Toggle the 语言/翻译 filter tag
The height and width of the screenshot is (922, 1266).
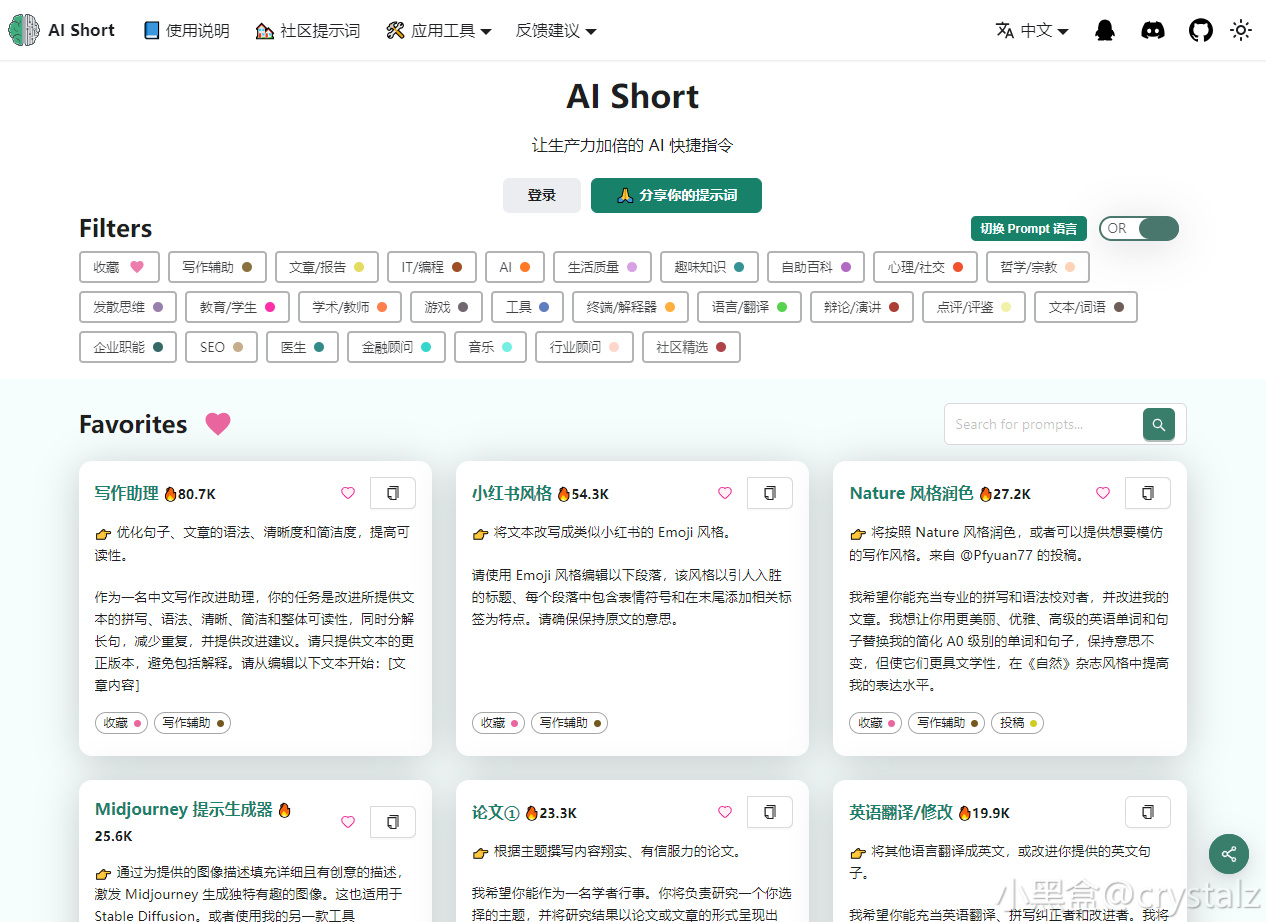point(750,307)
